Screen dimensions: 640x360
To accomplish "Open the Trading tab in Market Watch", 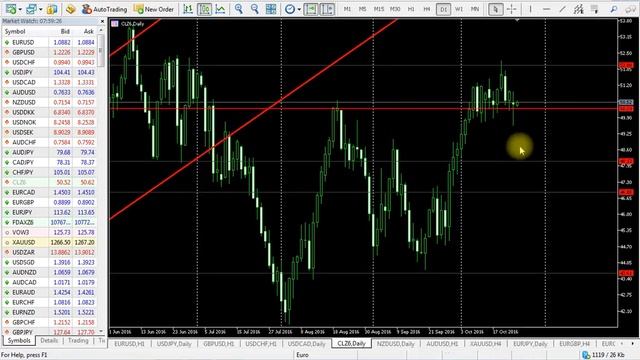I will [78, 340].
